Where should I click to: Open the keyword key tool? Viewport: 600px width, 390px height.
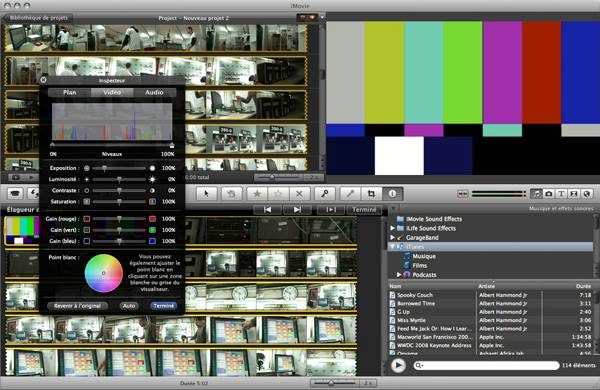(324, 194)
